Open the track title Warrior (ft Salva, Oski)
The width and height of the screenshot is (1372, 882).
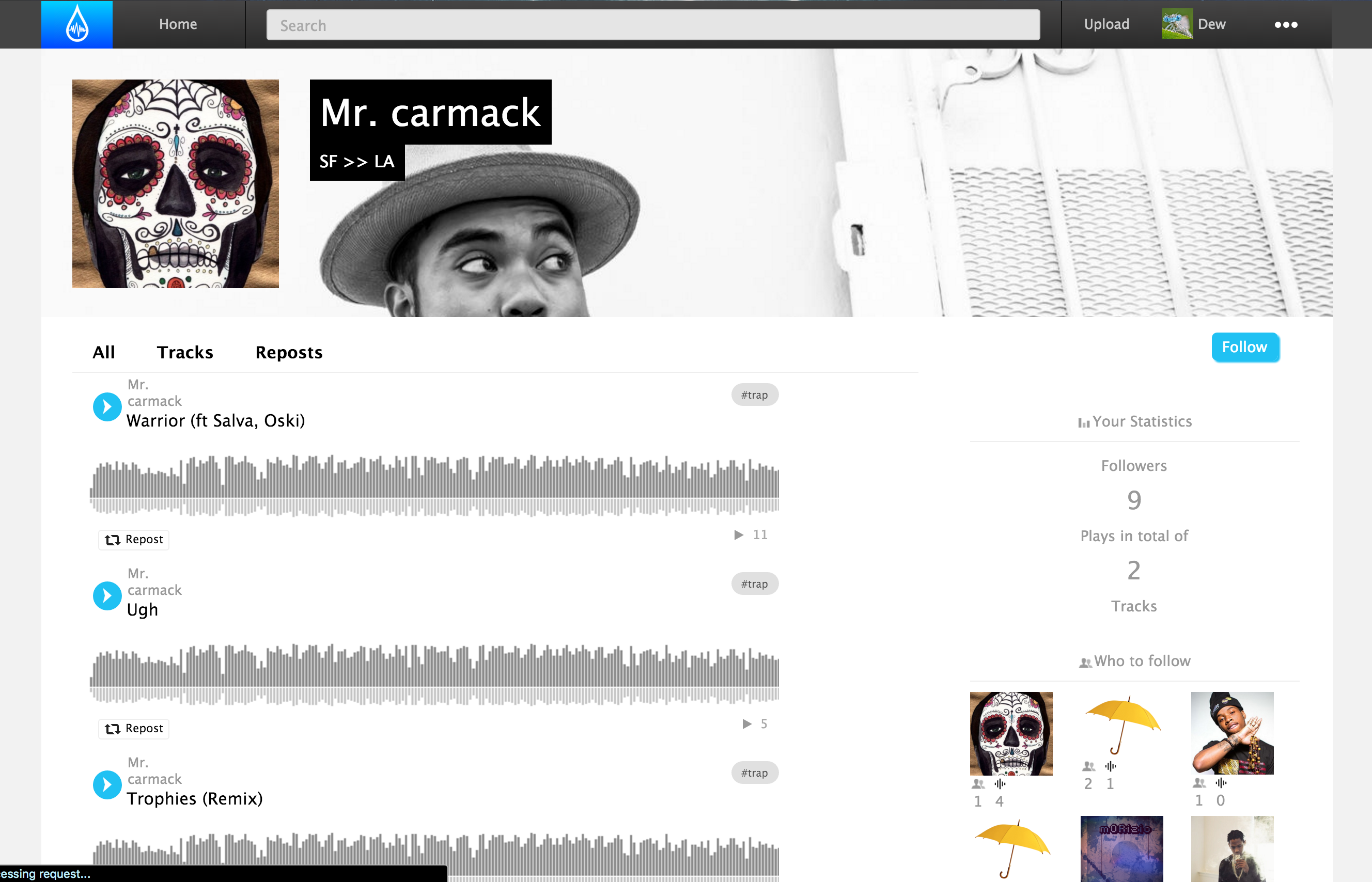(215, 421)
